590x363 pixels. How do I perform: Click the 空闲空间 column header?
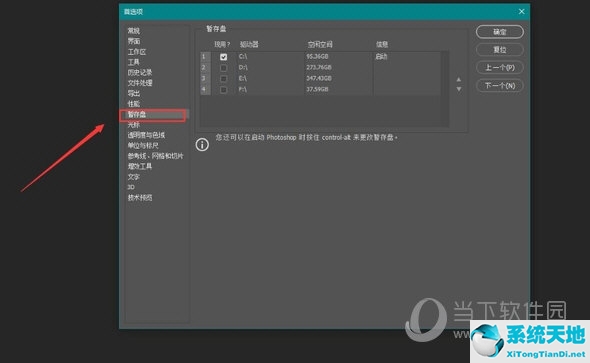320,44
